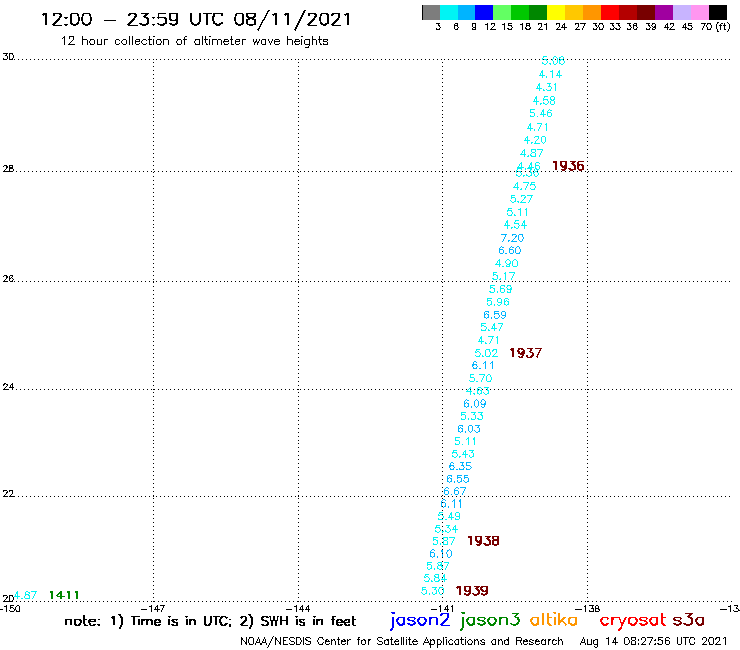Viewport: 740px width, 650px height.
Task: Select the s3a satellite label
Action: 689,620
